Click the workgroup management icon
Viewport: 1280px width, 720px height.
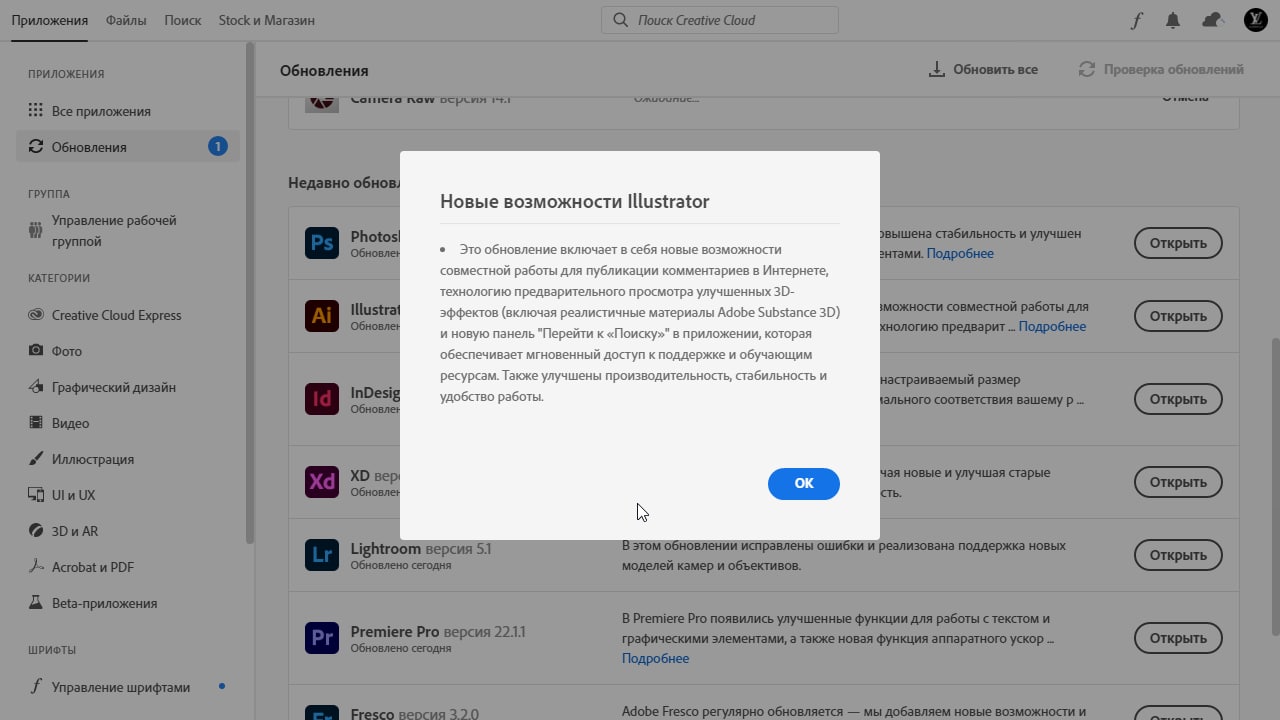(36, 231)
